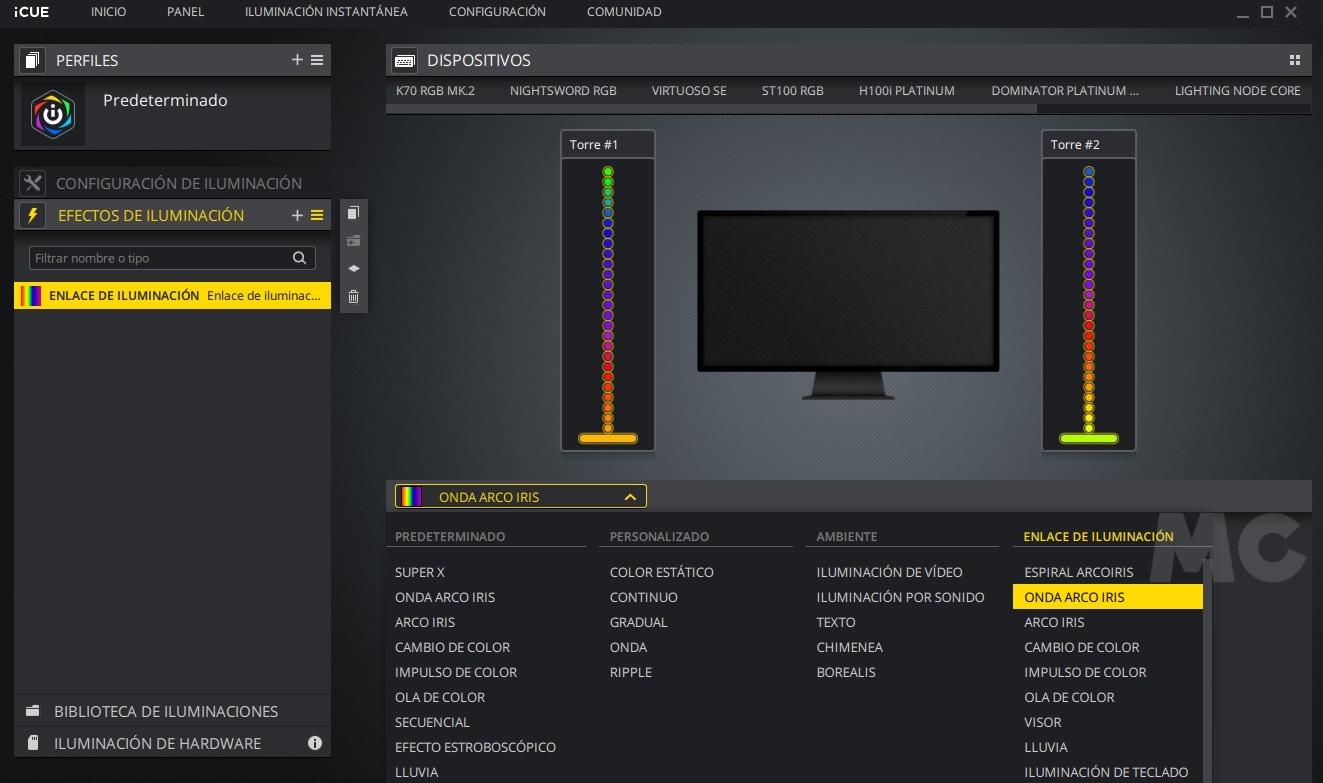Screen dimensions: 1323x783
Task: Click the Torre #1 yellow base LED bar
Action: pyautogui.click(x=608, y=439)
